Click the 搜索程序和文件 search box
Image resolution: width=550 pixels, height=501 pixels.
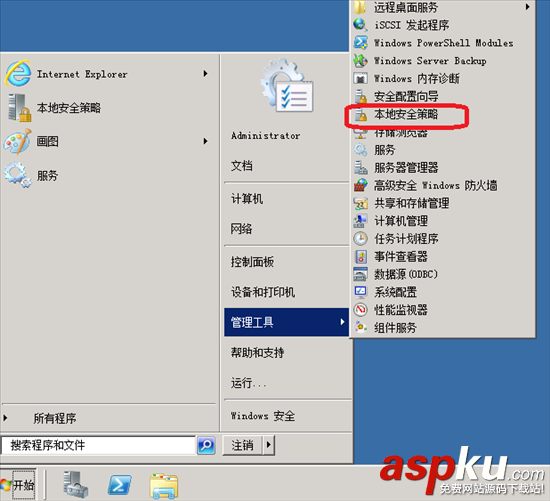(x=98, y=445)
